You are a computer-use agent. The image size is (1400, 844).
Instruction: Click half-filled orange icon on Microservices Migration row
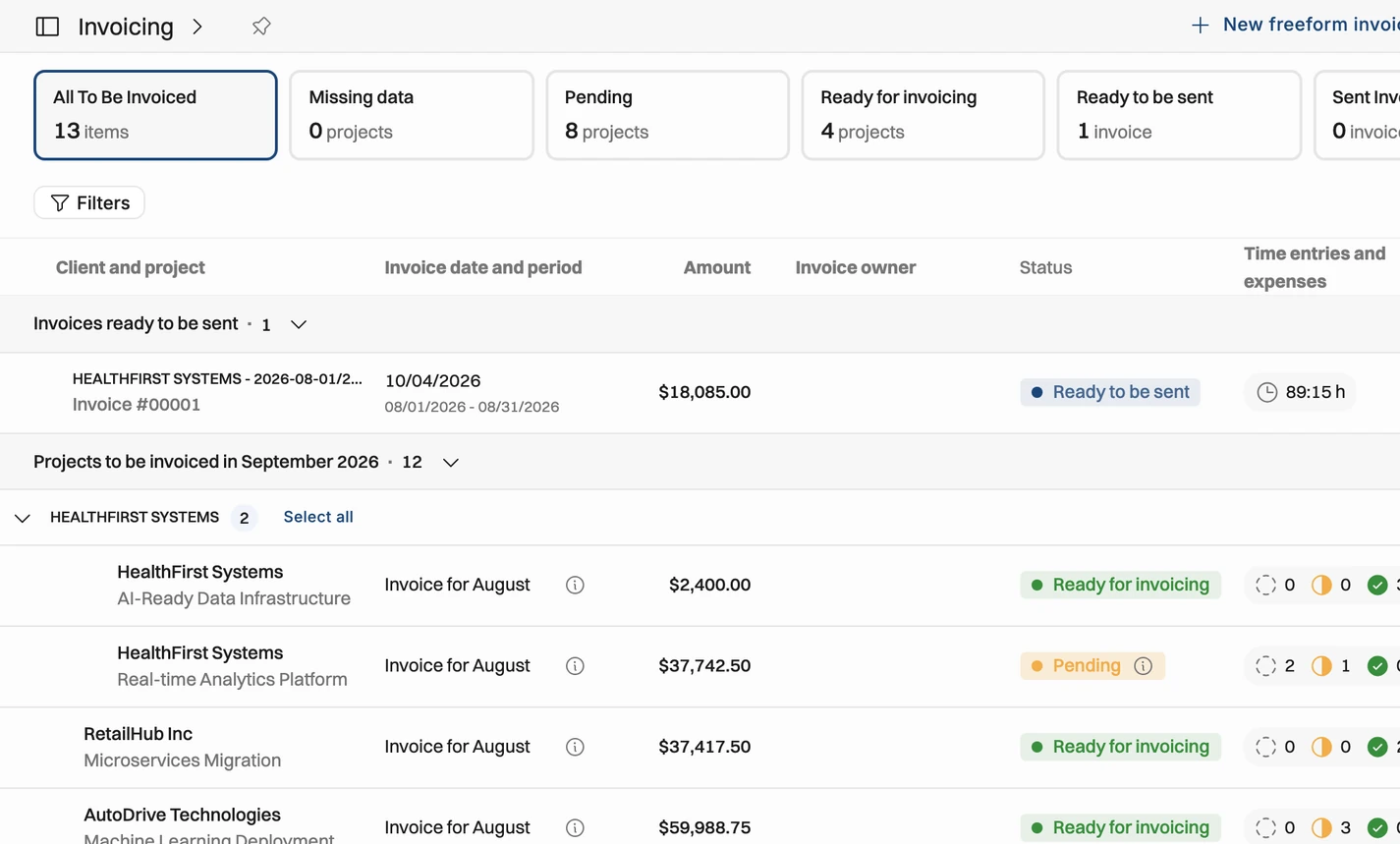1321,747
